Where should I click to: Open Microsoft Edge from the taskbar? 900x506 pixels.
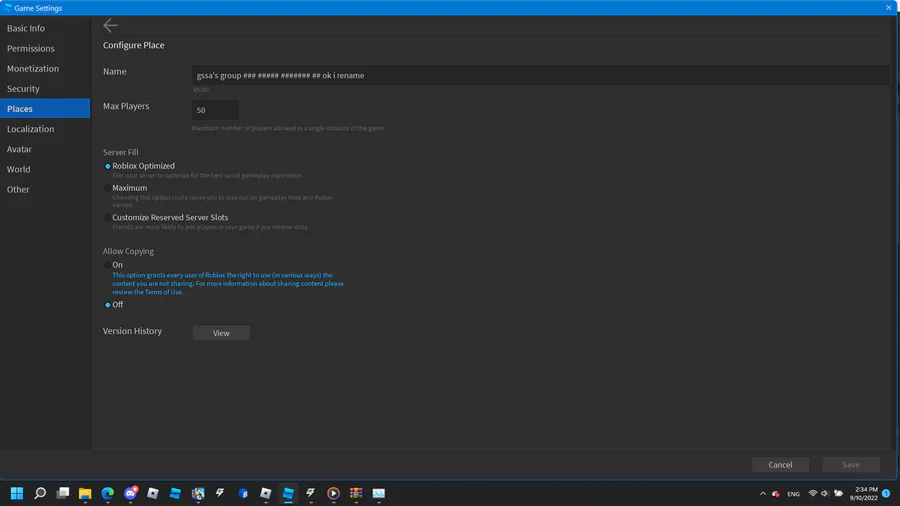click(107, 493)
